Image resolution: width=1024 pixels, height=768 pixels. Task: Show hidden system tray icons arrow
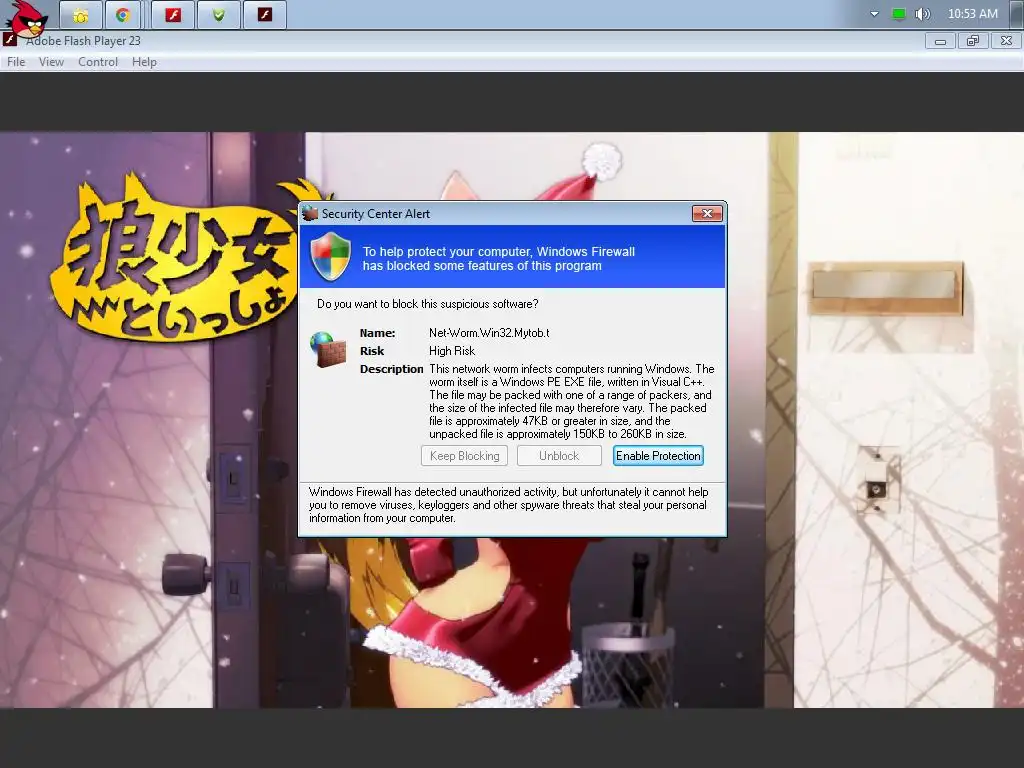874,14
